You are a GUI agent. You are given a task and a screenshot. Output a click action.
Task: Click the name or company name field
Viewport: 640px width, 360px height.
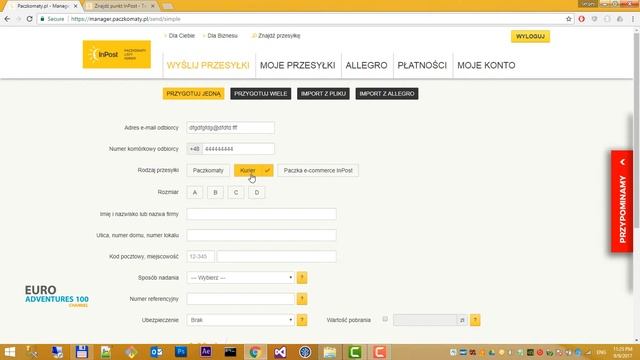262,214
